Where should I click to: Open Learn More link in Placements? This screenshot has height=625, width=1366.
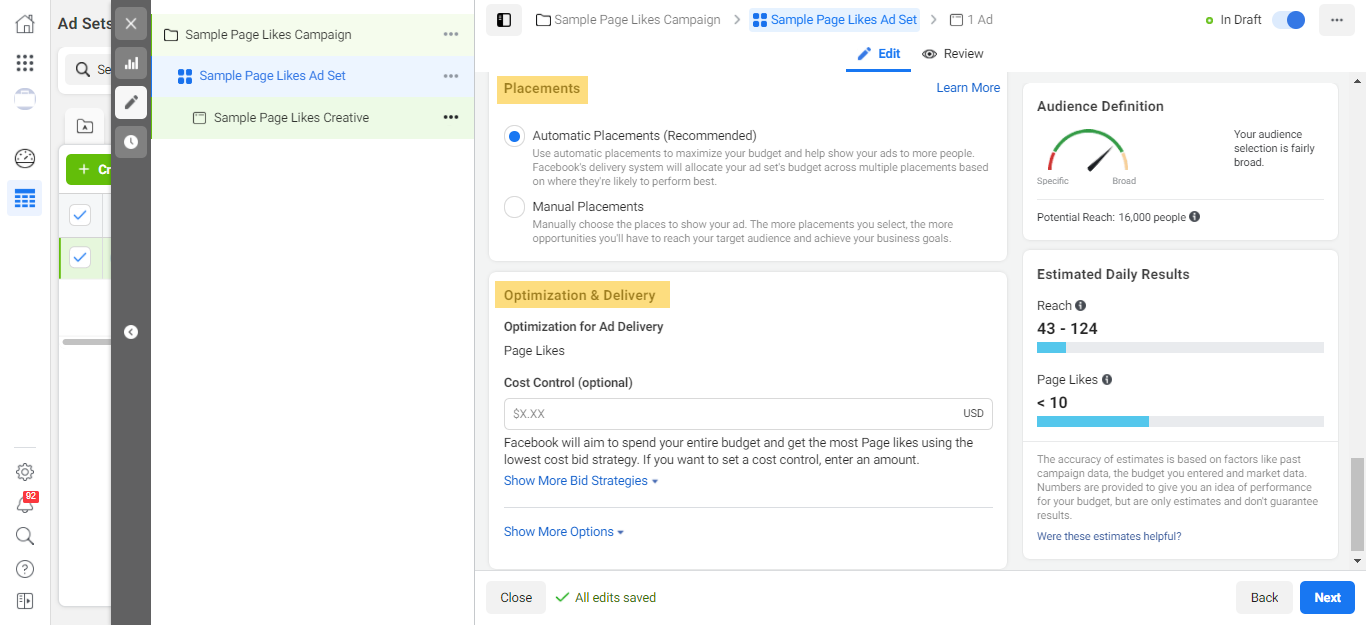click(x=968, y=88)
